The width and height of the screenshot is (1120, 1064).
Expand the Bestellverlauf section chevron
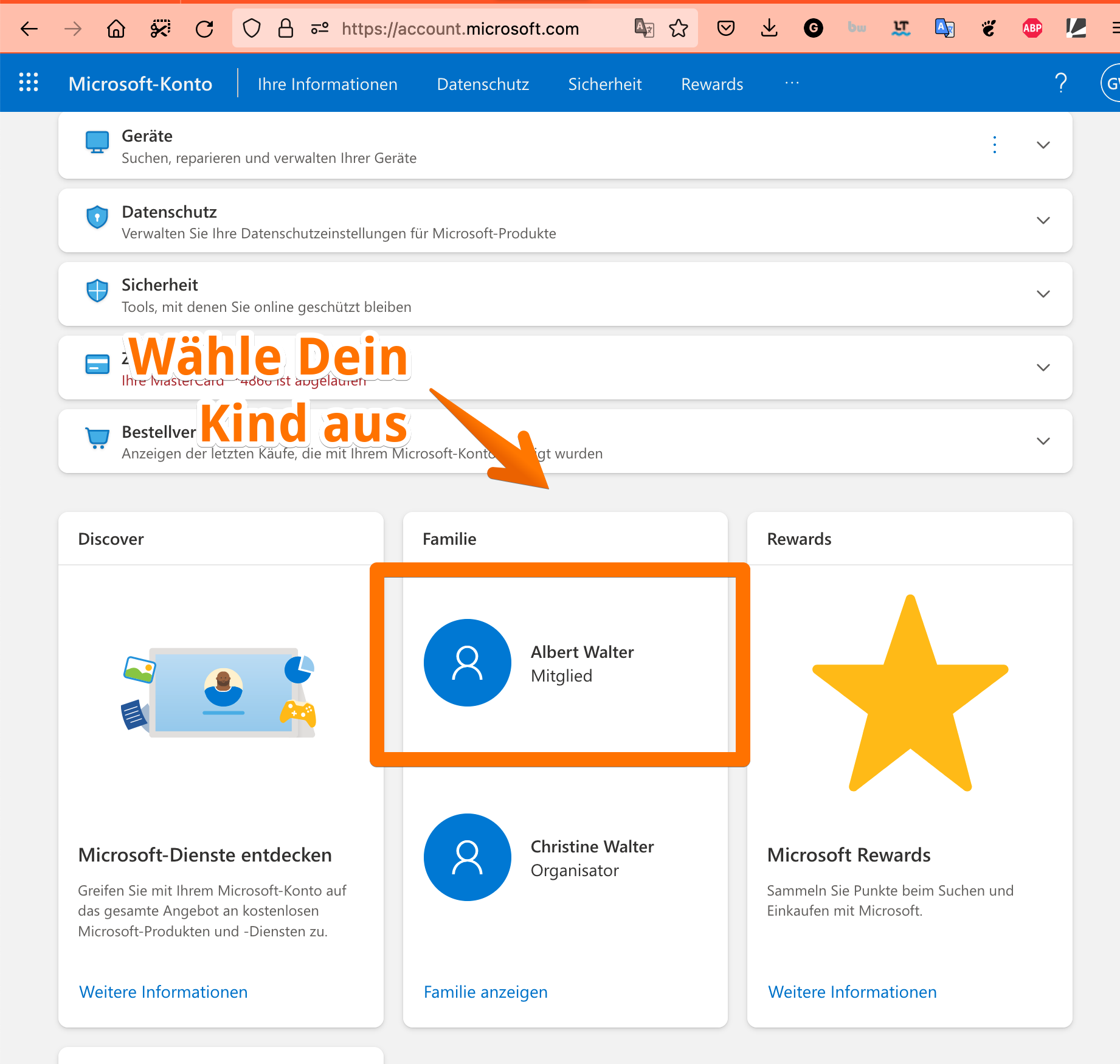click(x=1043, y=441)
